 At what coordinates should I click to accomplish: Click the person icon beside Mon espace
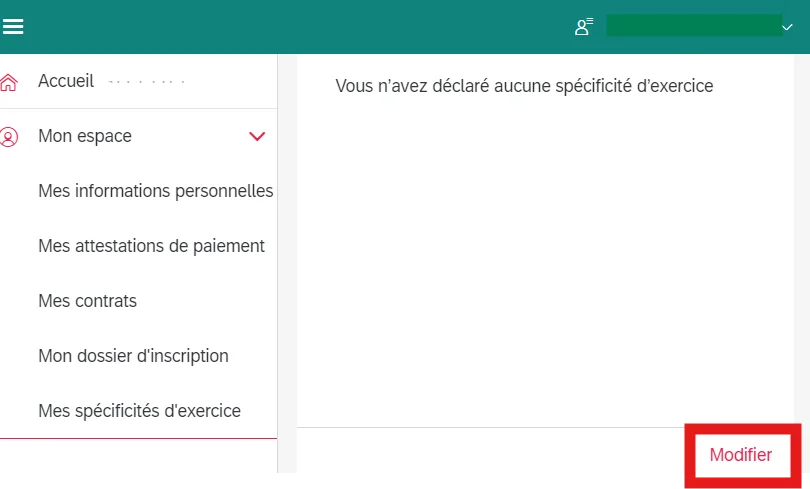[9, 137]
